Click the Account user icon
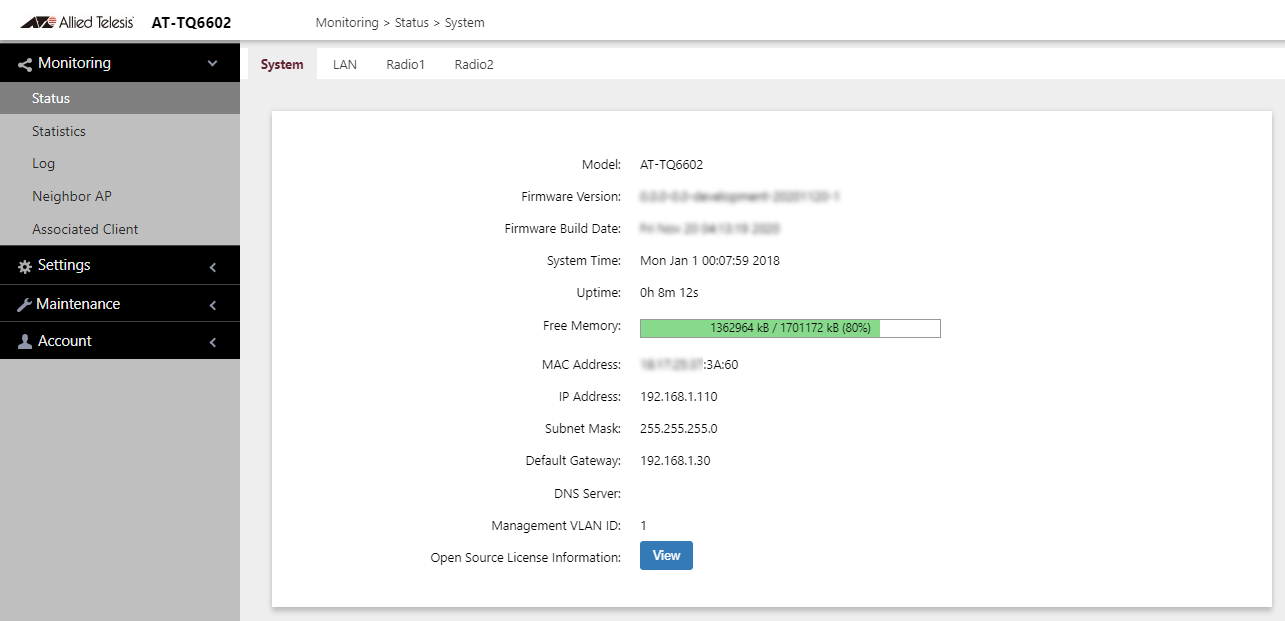Viewport: 1285px width, 621px height. pos(25,342)
